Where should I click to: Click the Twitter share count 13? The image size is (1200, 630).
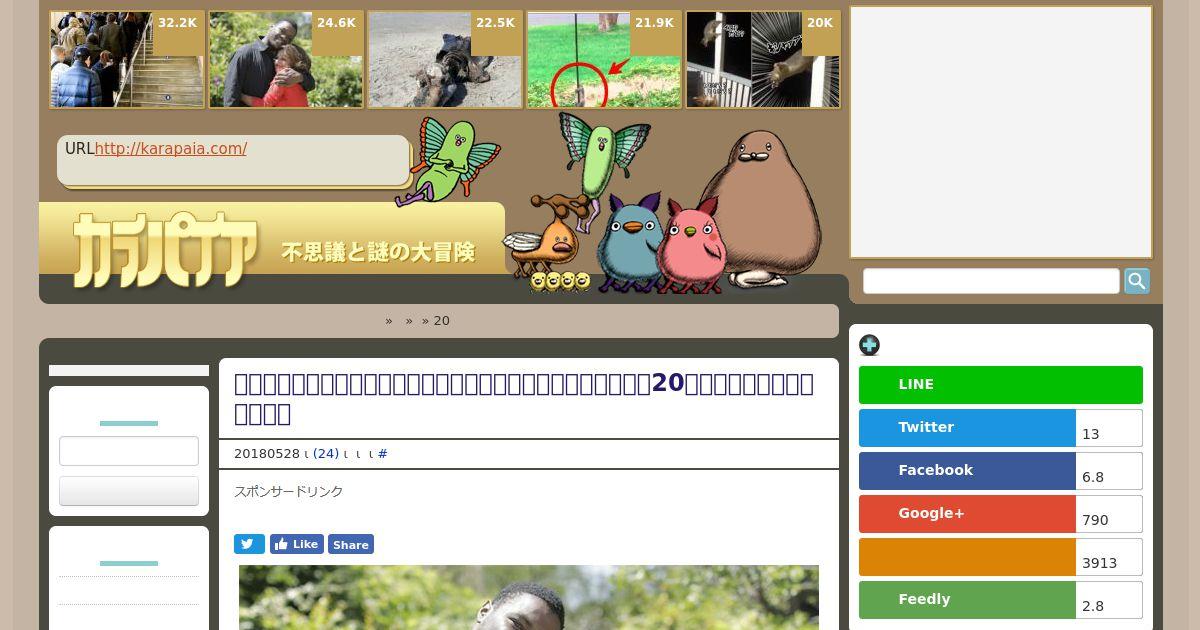click(1109, 428)
